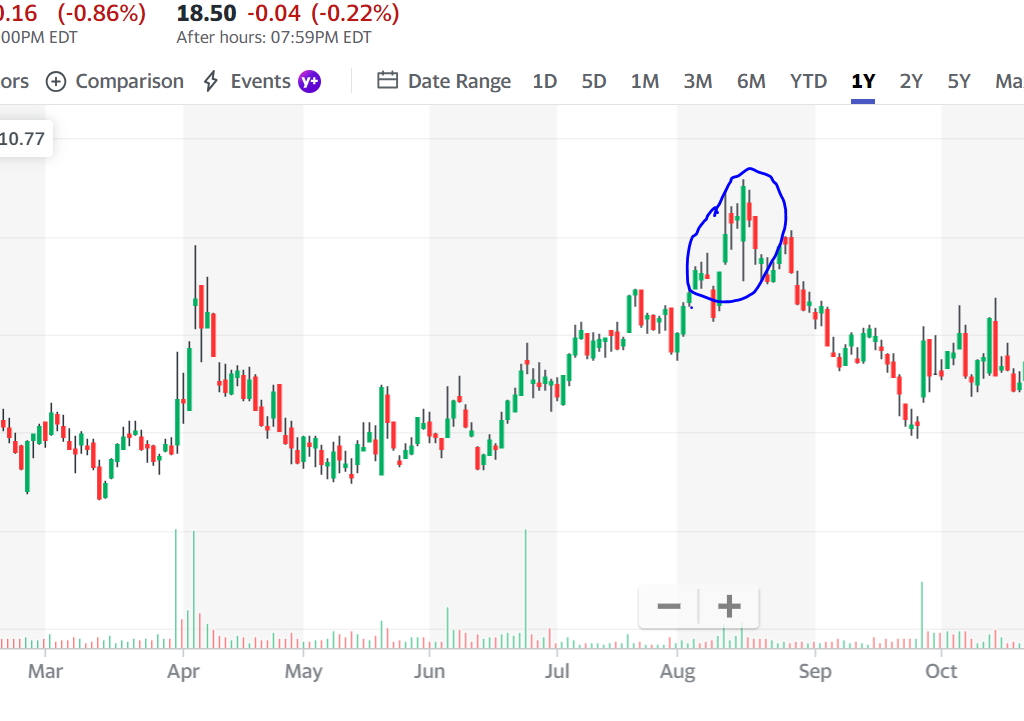Image resolution: width=1024 pixels, height=721 pixels.
Task: Click the purple Y+ premium badge
Action: pyautogui.click(x=310, y=82)
